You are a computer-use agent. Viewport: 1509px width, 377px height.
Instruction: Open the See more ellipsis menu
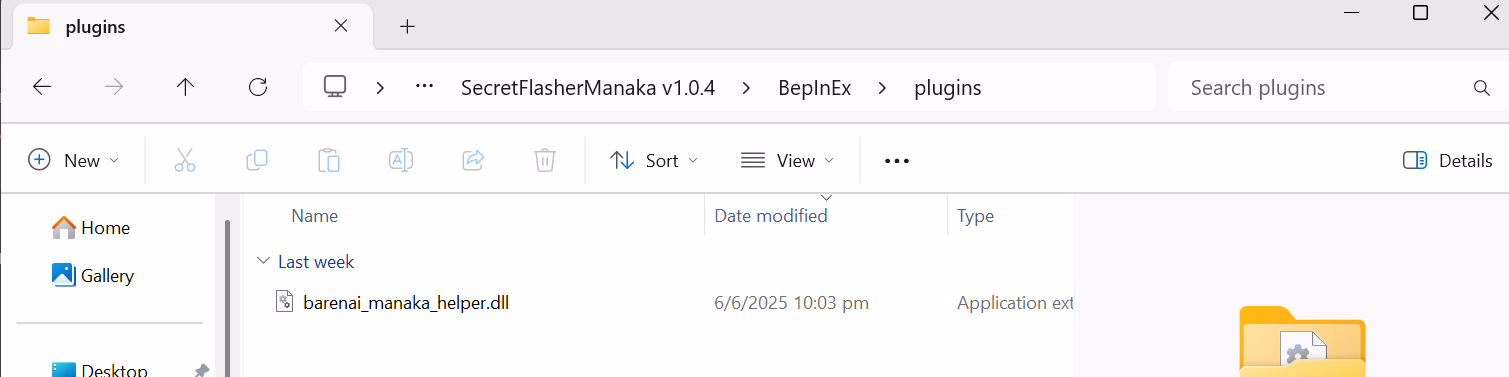[897, 160]
